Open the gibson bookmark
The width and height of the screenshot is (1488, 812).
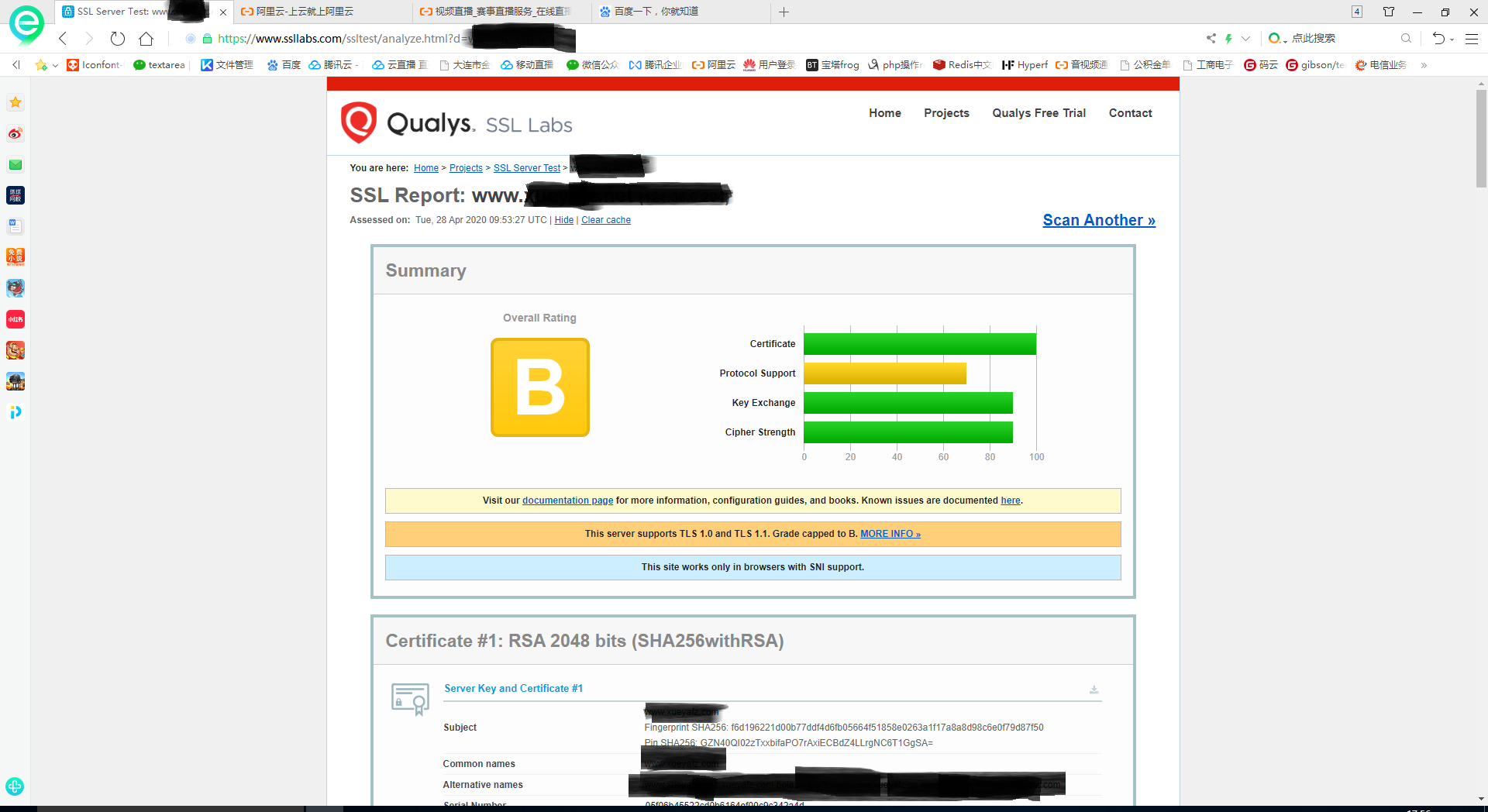[x=1315, y=65]
